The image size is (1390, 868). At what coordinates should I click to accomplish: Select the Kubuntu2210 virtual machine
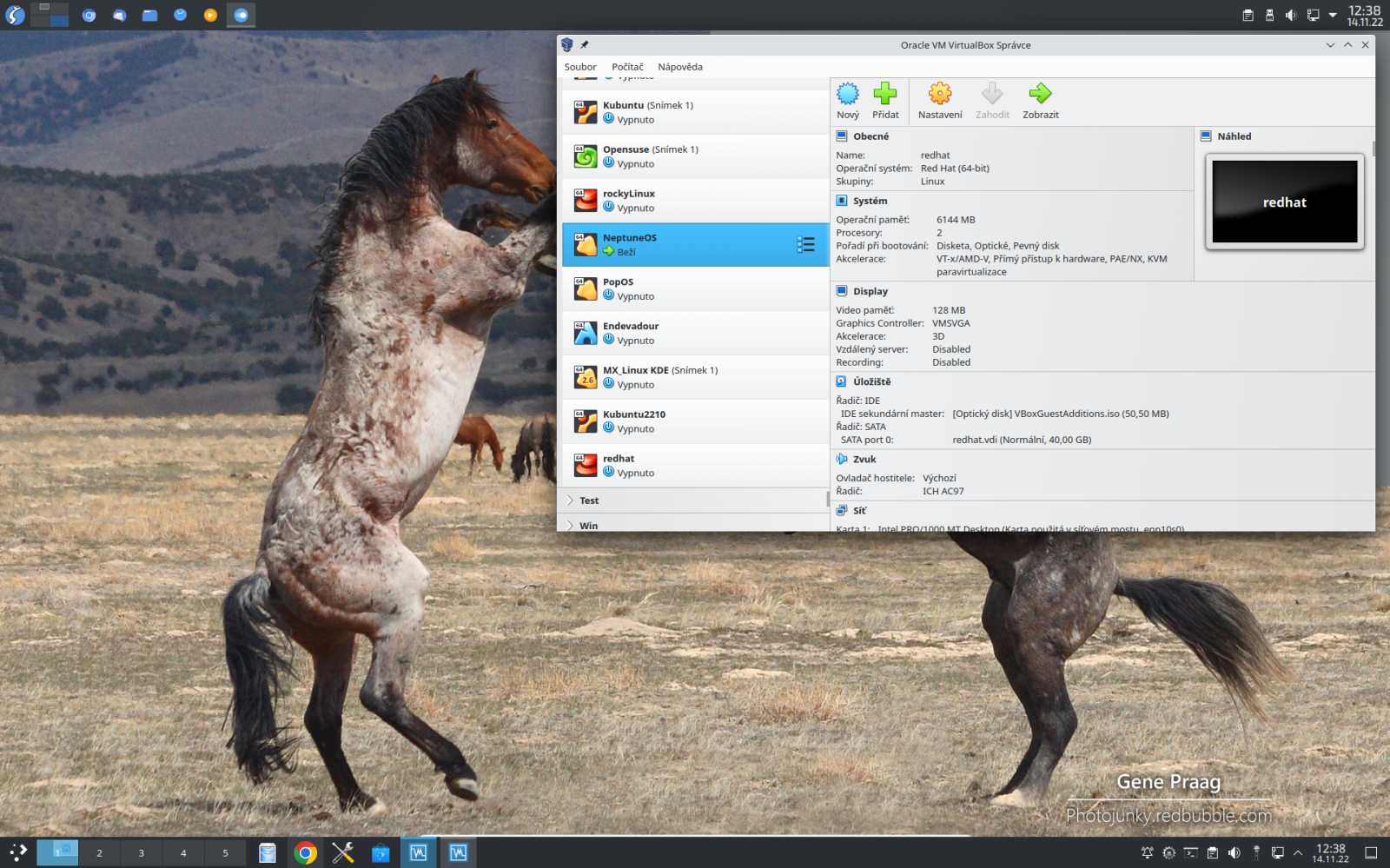pyautogui.click(x=696, y=421)
